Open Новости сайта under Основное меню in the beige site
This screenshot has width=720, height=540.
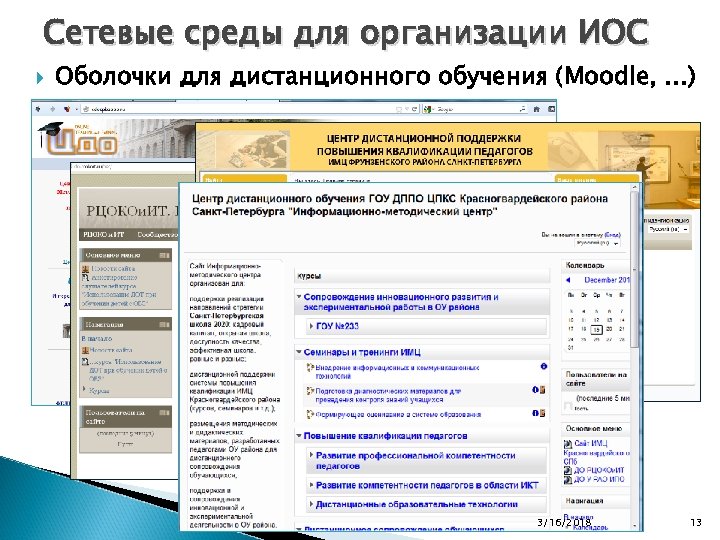pyautogui.click(x=113, y=268)
